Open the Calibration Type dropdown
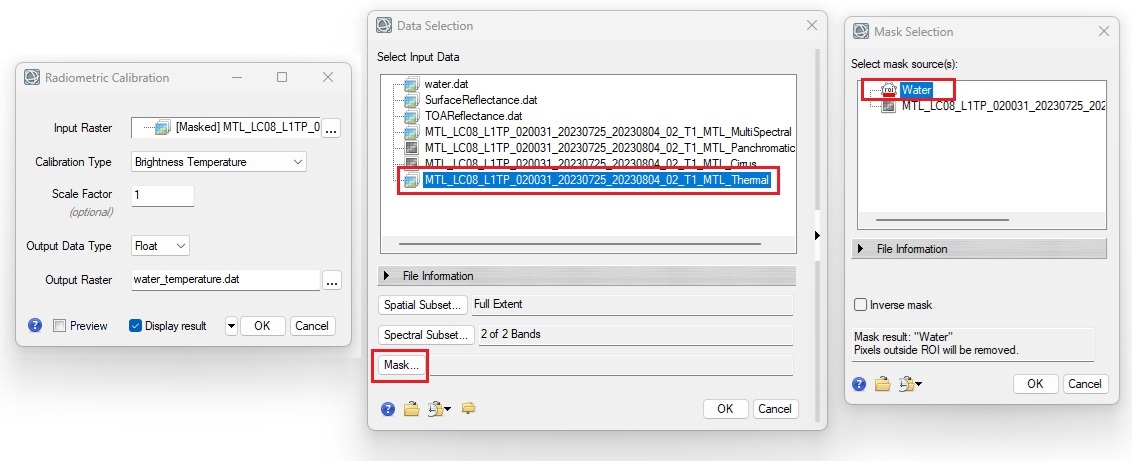This screenshot has height=461, width=1132. 219,161
